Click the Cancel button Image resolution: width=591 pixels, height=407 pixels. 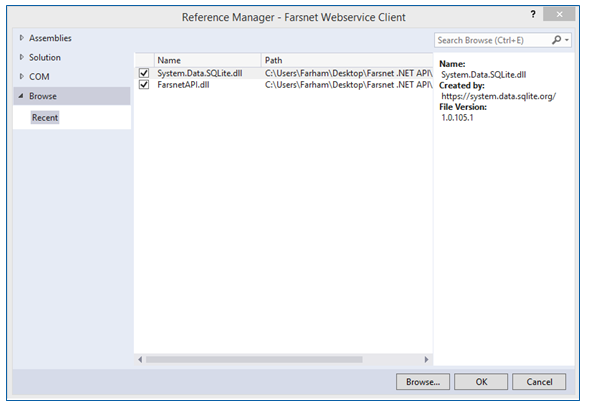[539, 382]
